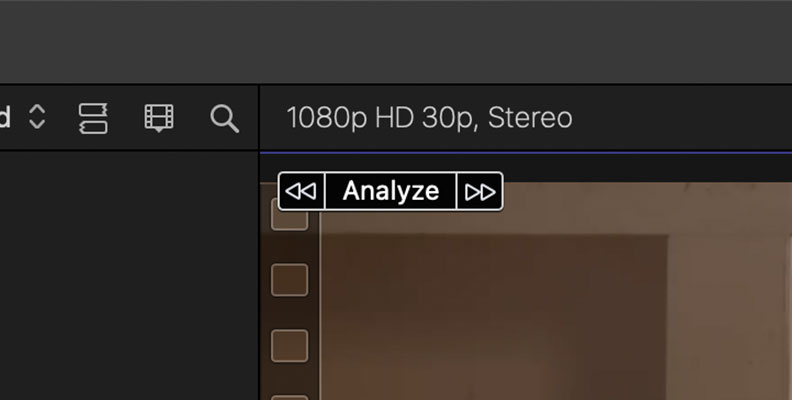
Task: Click the blue line under viewer header
Action: tap(526, 152)
